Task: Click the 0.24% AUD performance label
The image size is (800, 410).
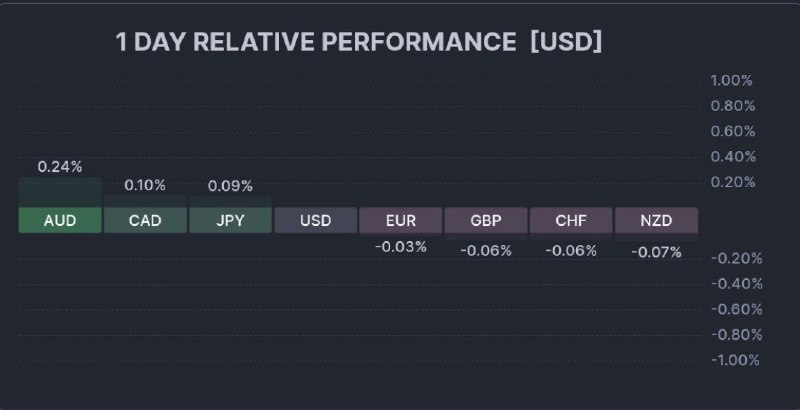Action: pos(60,167)
